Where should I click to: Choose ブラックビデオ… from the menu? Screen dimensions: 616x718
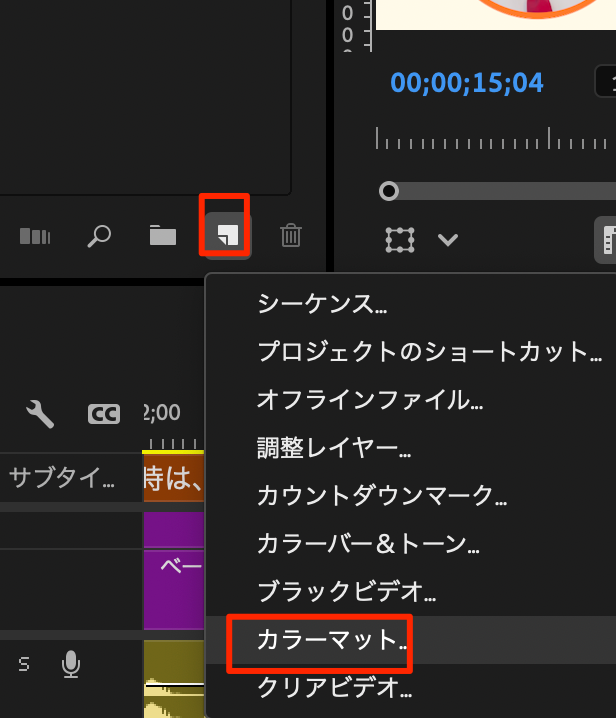pyautogui.click(x=346, y=592)
